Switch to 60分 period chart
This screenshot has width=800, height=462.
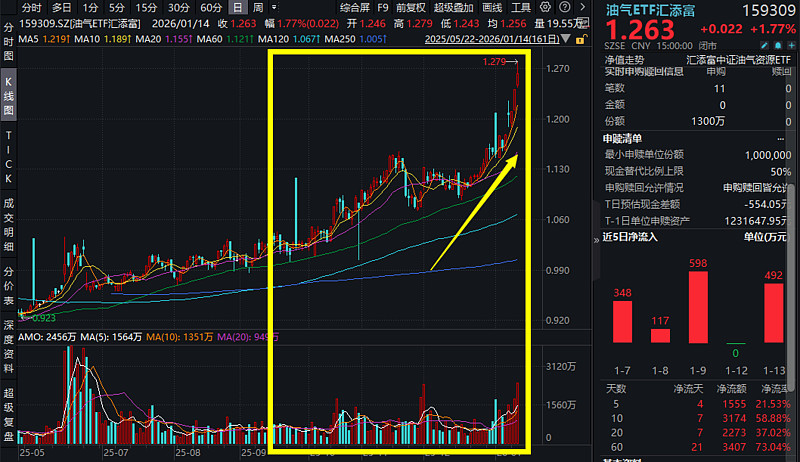(x=211, y=7)
